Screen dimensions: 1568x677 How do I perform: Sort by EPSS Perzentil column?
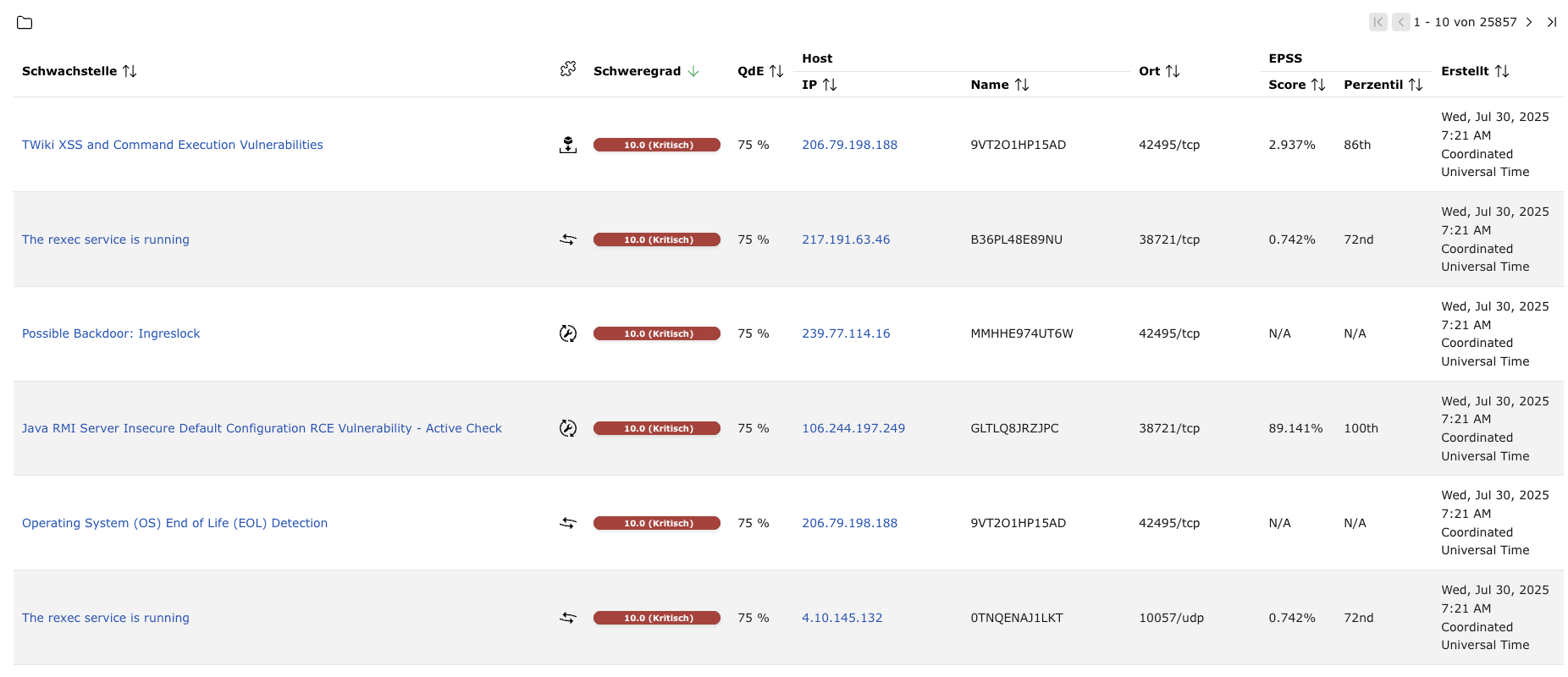coord(1416,85)
